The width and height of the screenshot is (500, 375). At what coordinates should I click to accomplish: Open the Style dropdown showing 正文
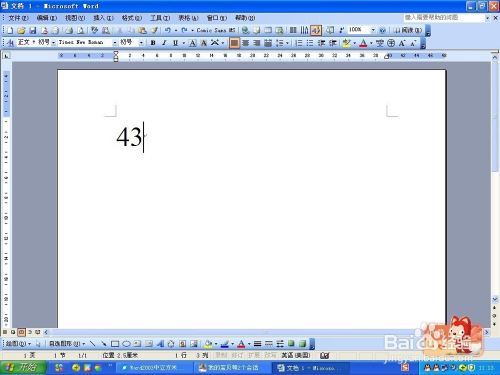pos(53,43)
